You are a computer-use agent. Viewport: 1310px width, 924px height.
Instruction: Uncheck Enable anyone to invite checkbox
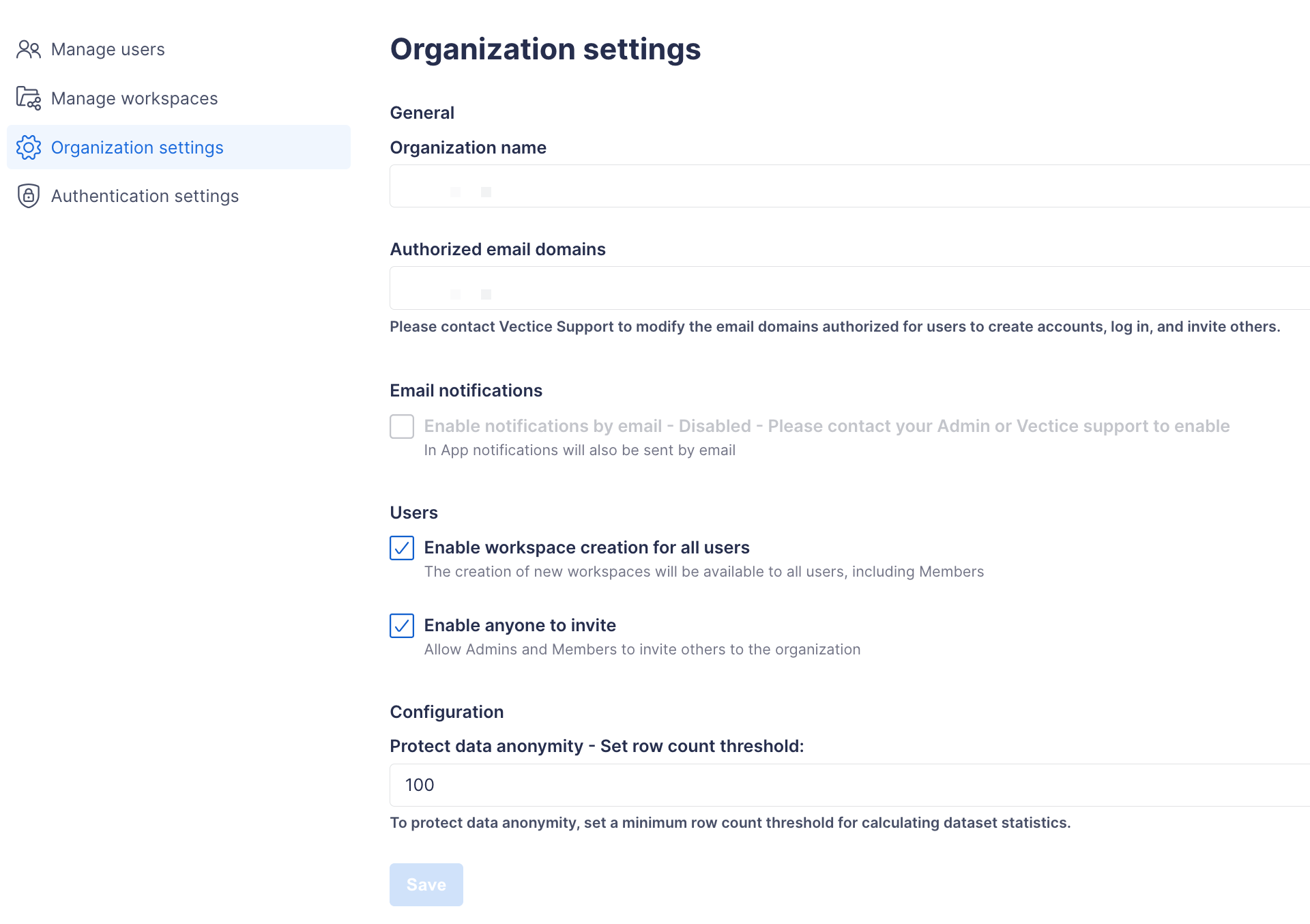click(402, 626)
